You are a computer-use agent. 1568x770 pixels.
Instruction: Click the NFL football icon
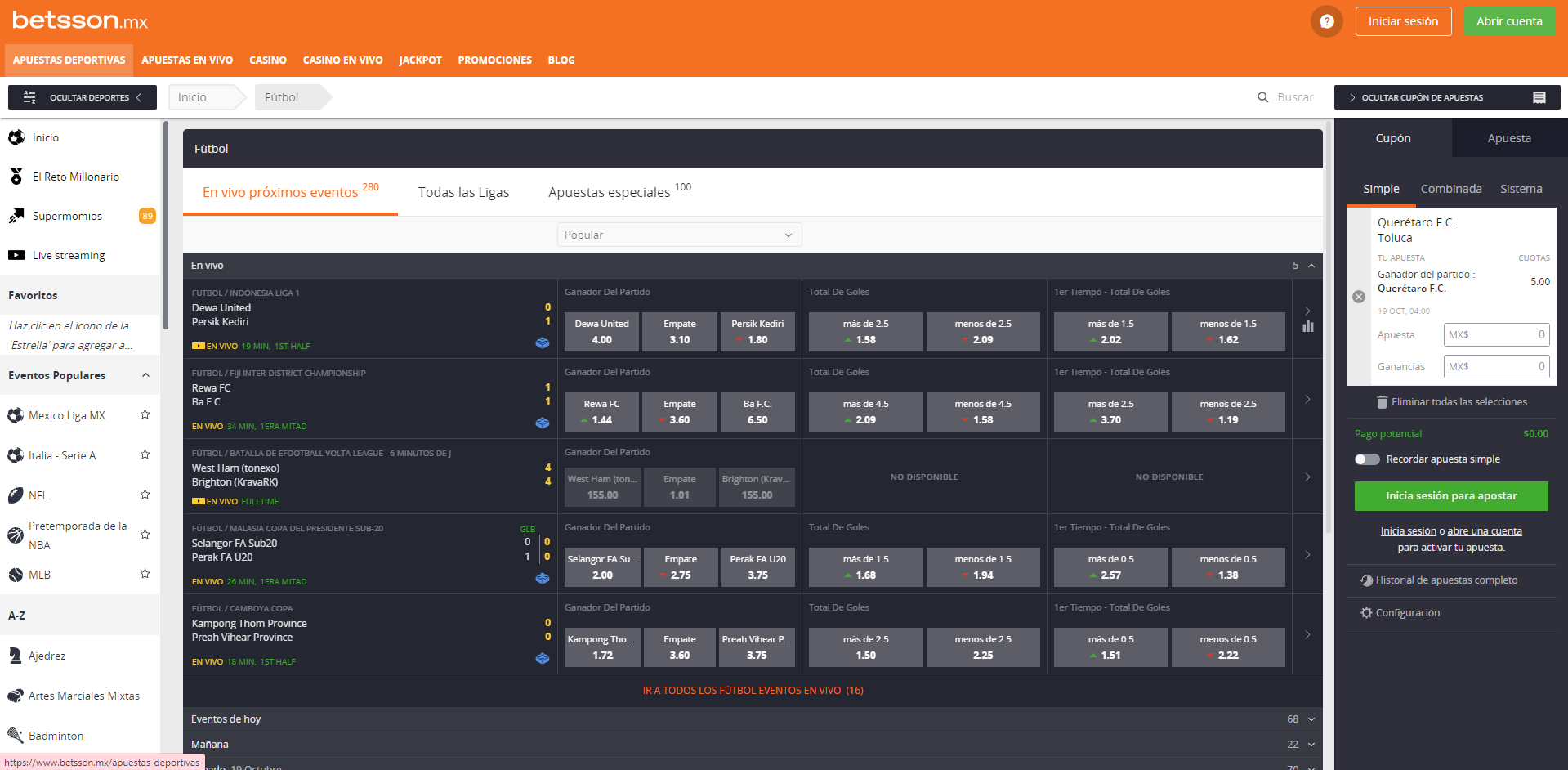coord(16,495)
